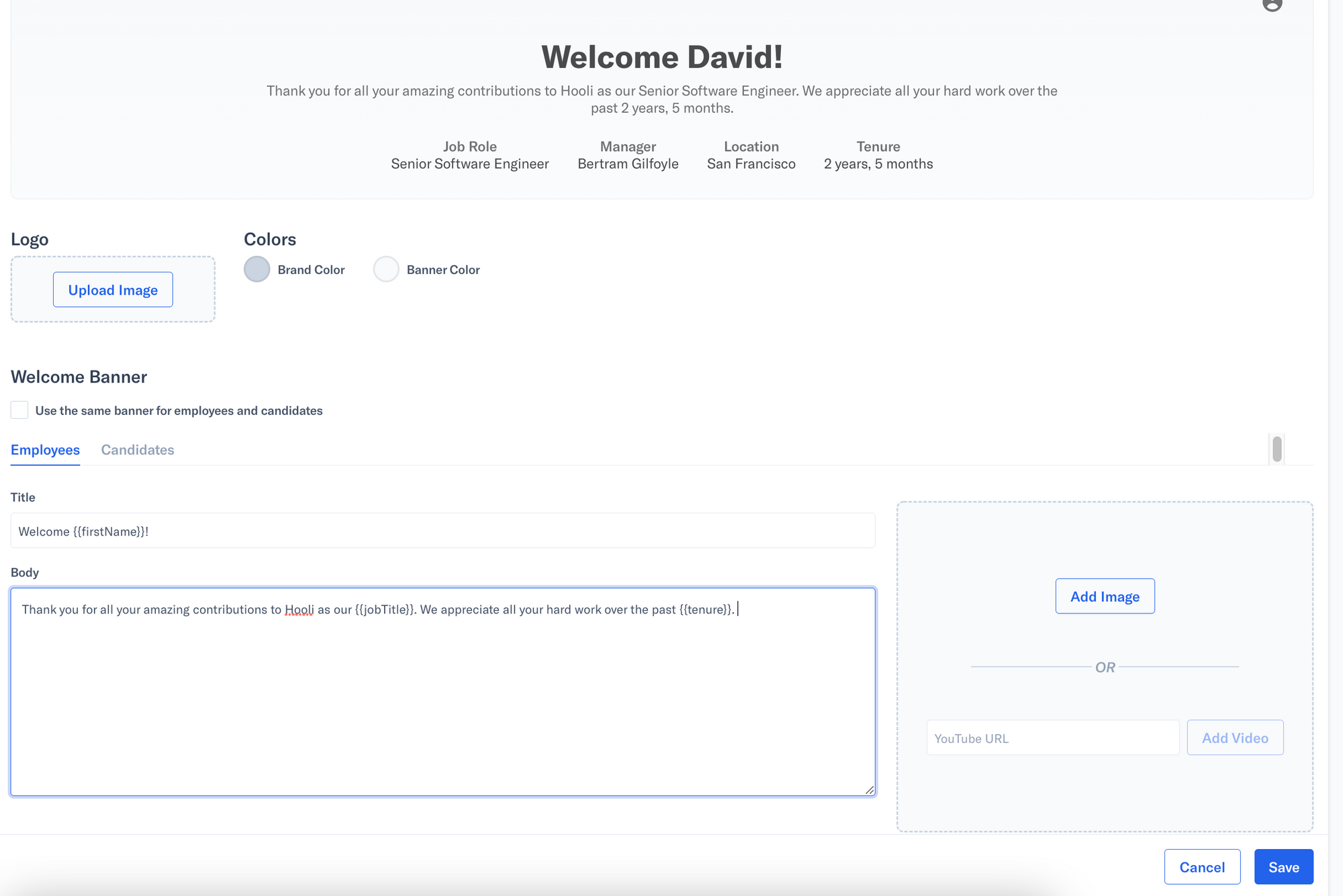The height and width of the screenshot is (896, 1343).
Task: Click the misspelled word 'Hooli' in Body
Action: pyautogui.click(x=299, y=609)
